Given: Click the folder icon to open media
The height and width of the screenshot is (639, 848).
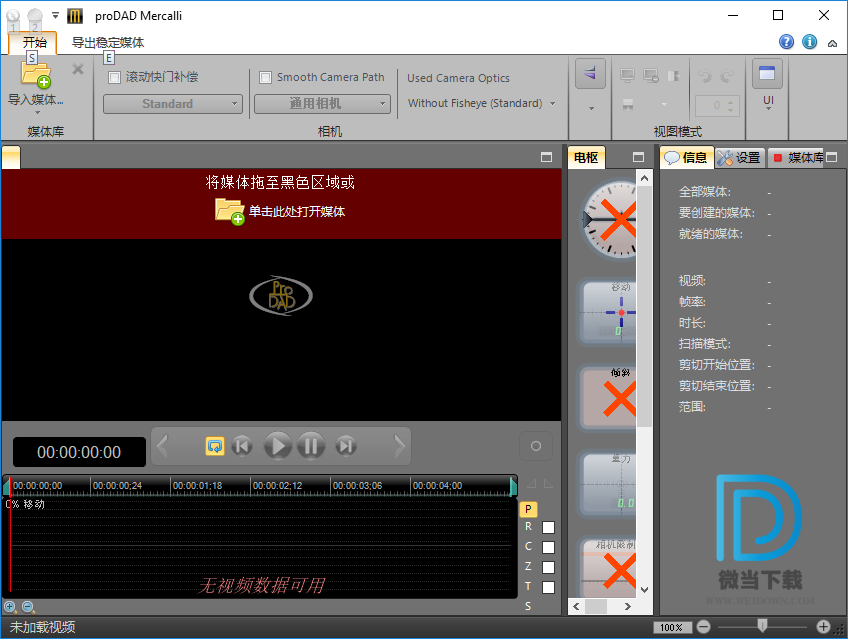Looking at the screenshot, I should coord(230,211).
